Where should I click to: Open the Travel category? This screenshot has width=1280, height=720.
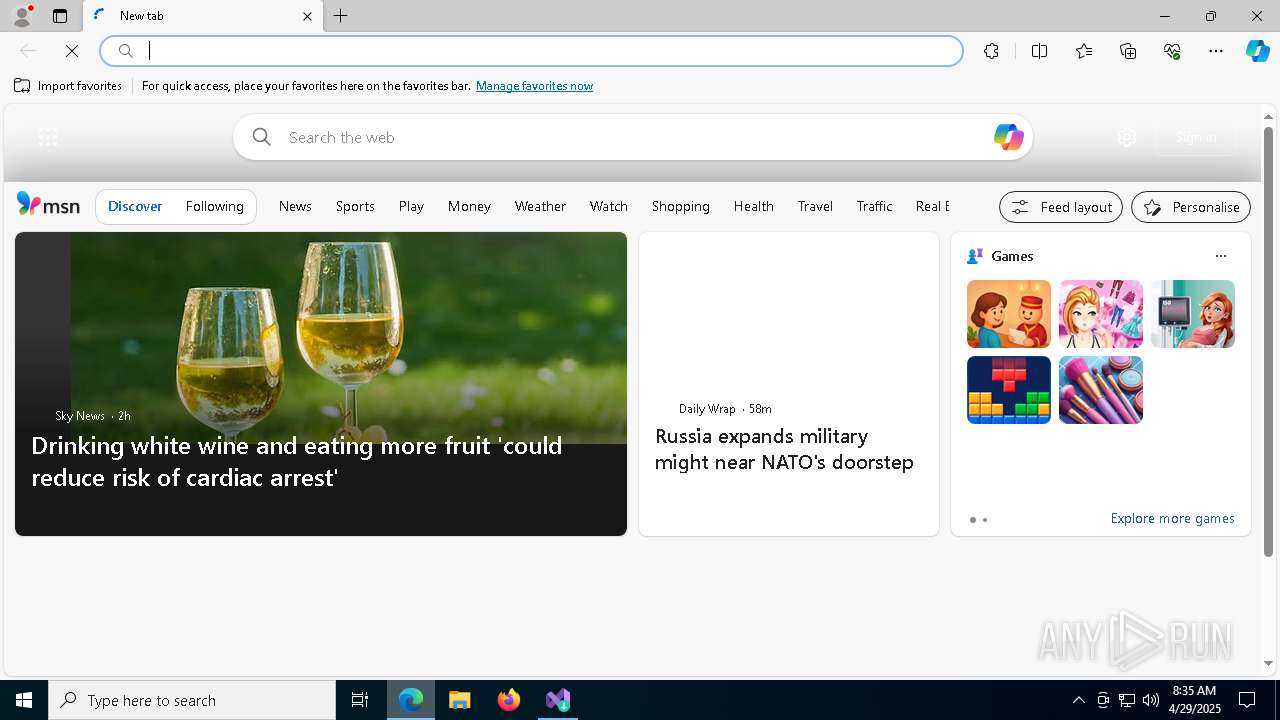pyautogui.click(x=815, y=206)
